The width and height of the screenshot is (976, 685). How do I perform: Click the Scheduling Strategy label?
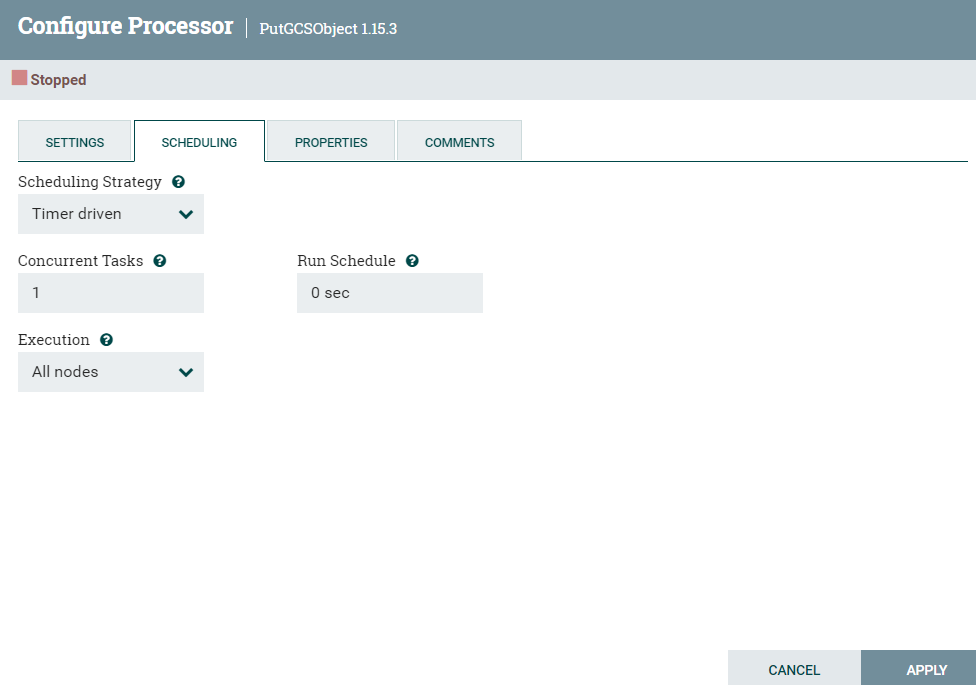90,182
